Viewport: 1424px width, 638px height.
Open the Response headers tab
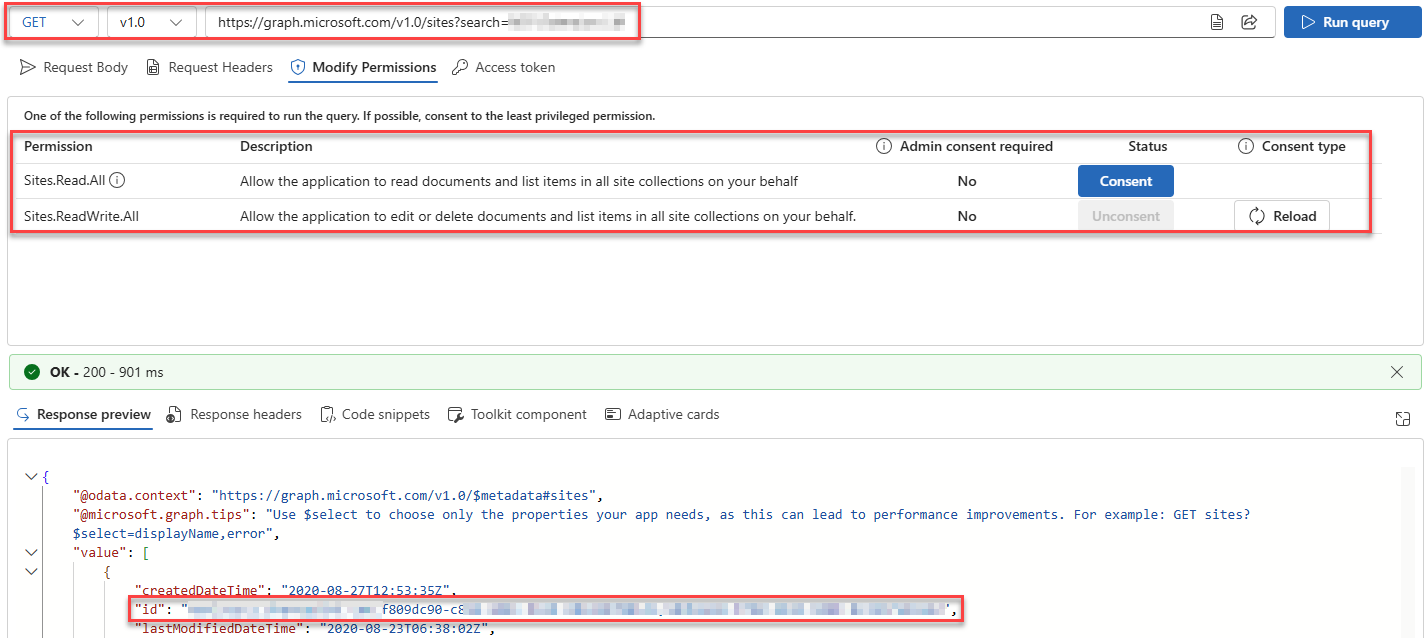click(x=234, y=414)
